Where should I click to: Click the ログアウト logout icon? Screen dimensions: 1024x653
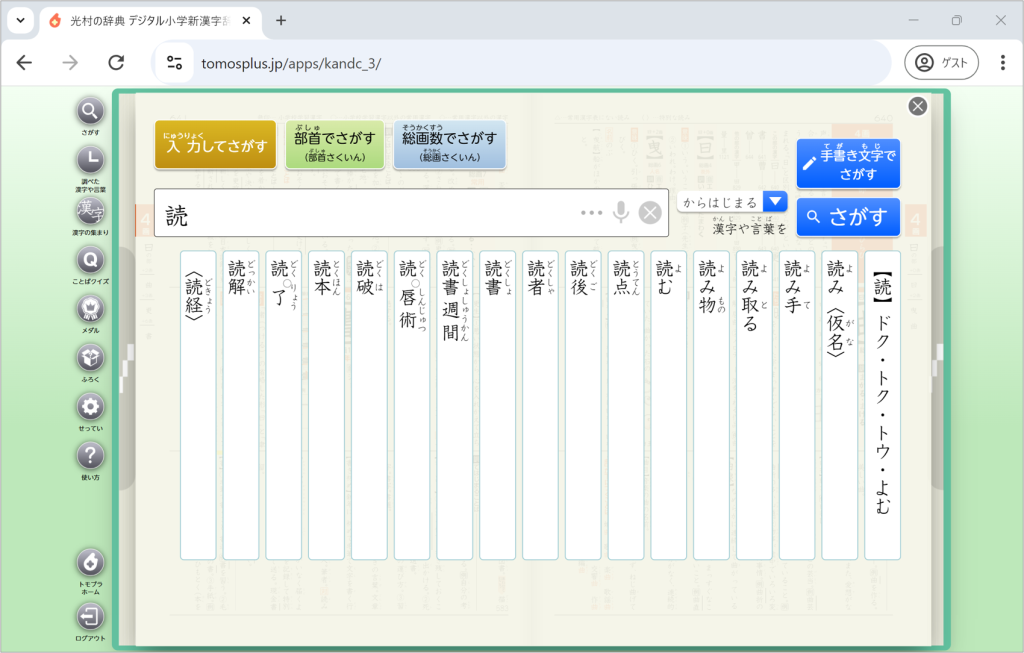click(90, 617)
